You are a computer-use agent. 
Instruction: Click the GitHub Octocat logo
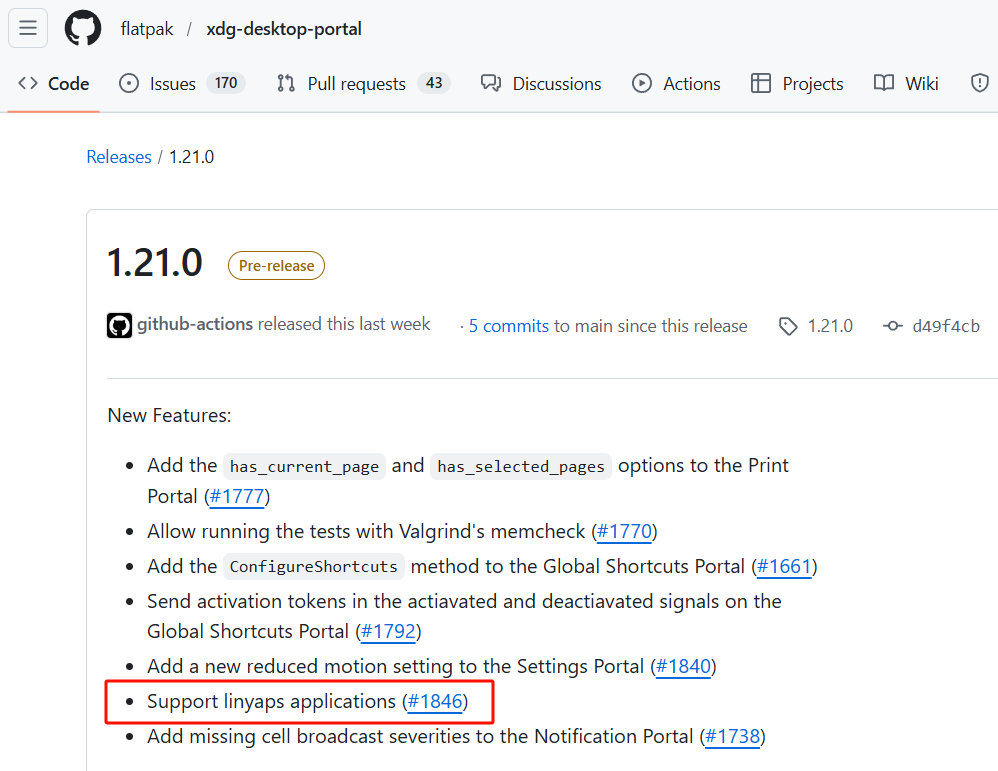[83, 28]
